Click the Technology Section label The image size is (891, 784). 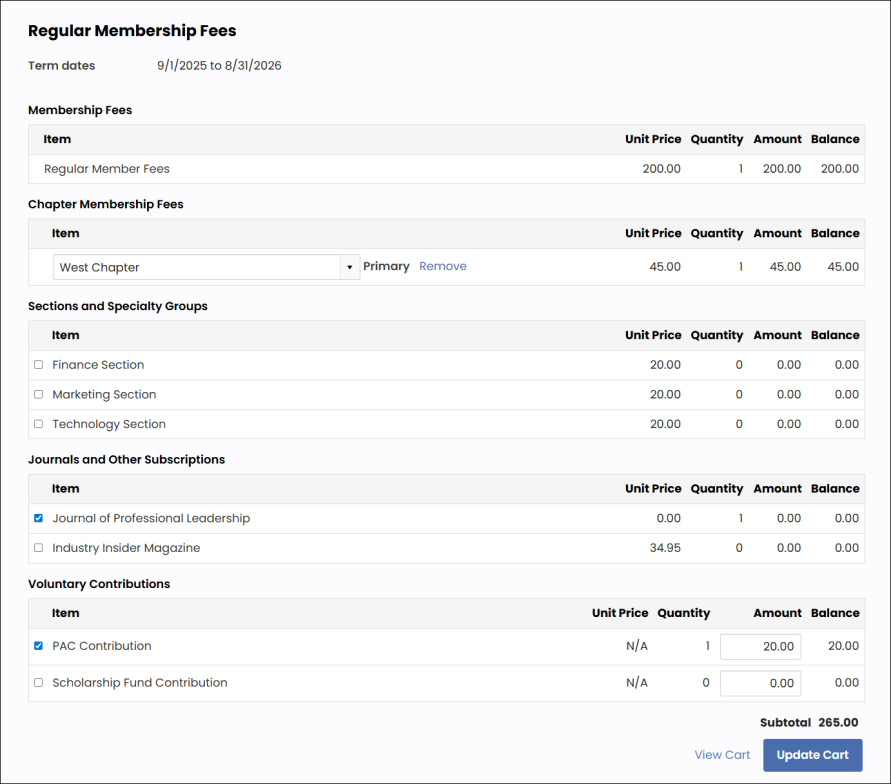[x=109, y=424]
